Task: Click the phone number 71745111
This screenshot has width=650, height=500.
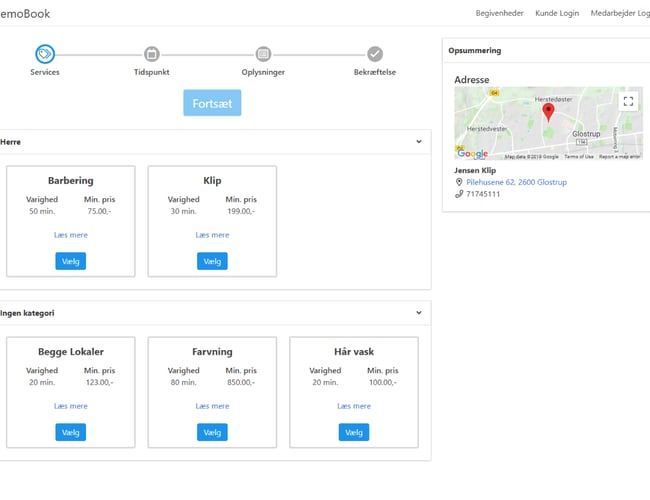Action: coord(483,194)
